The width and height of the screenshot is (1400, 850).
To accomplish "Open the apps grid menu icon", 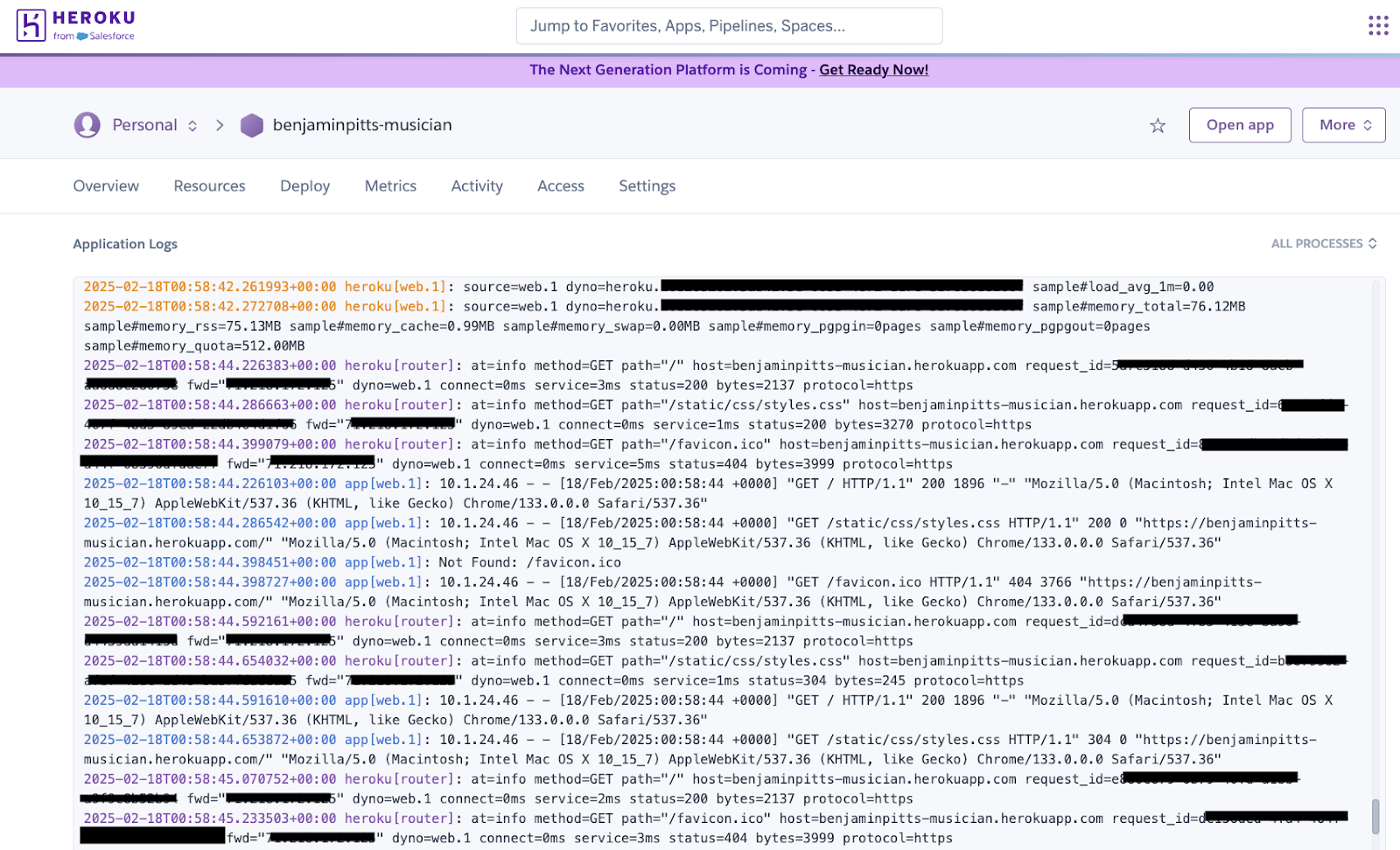I will [x=1378, y=25].
